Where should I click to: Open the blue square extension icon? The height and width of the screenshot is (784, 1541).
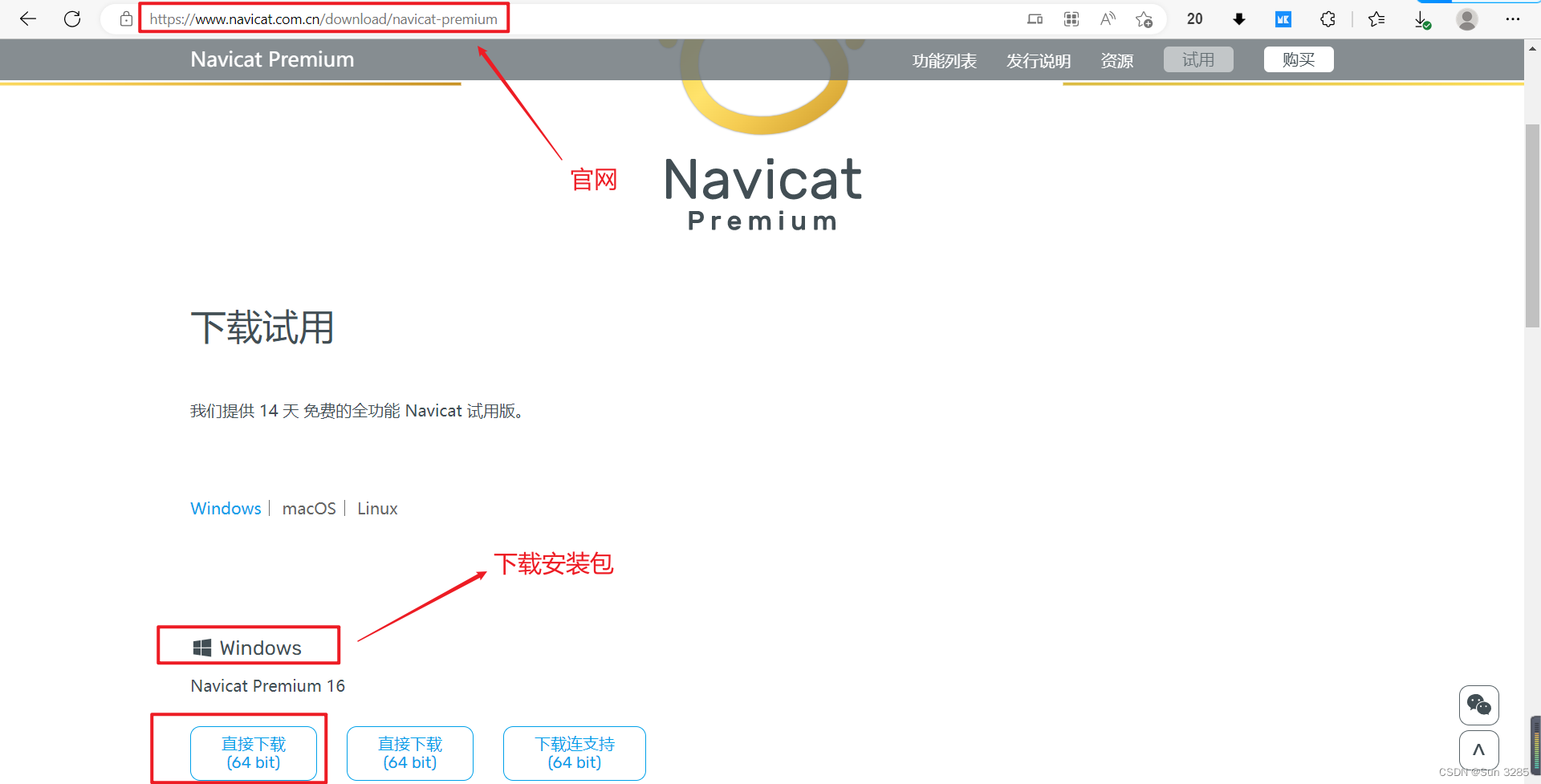[1283, 18]
